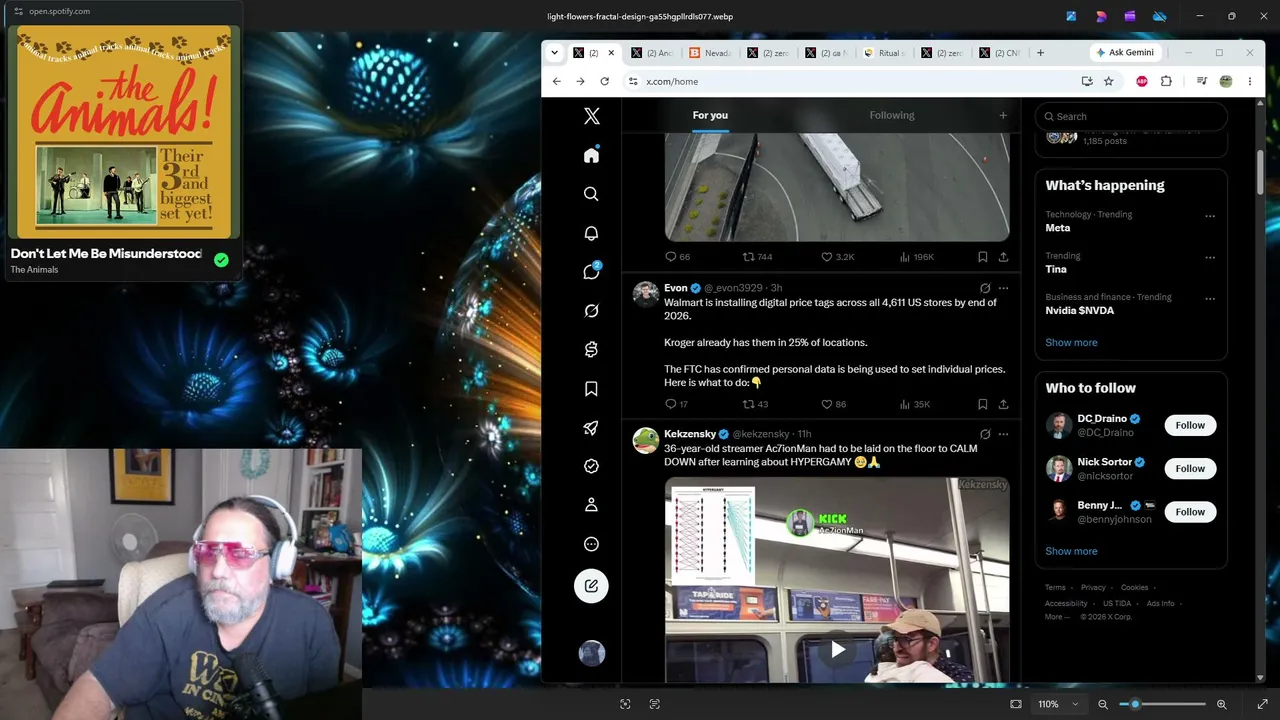Zoom in on the image viewer

[1222, 704]
